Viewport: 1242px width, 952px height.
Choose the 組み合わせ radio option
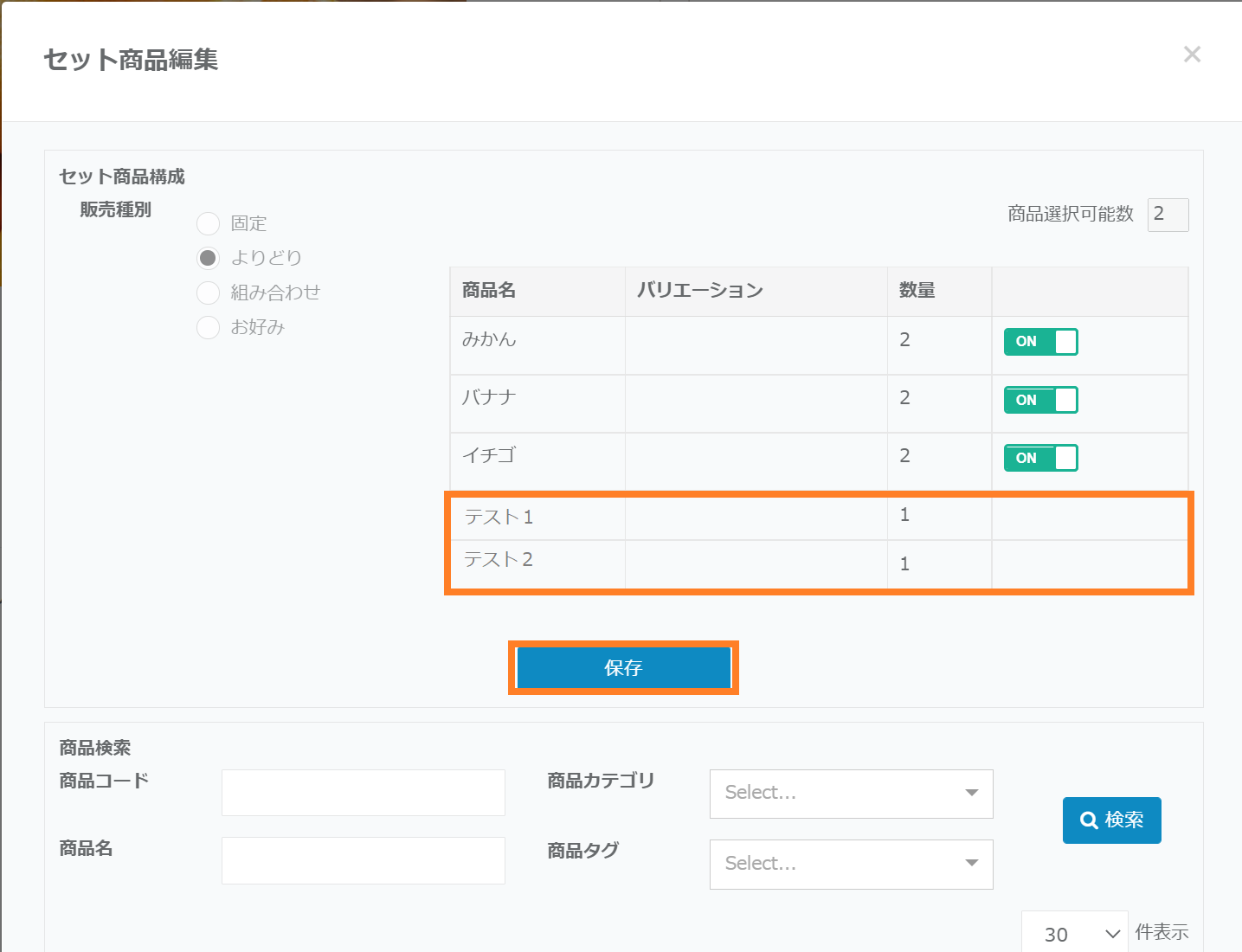pos(209,293)
